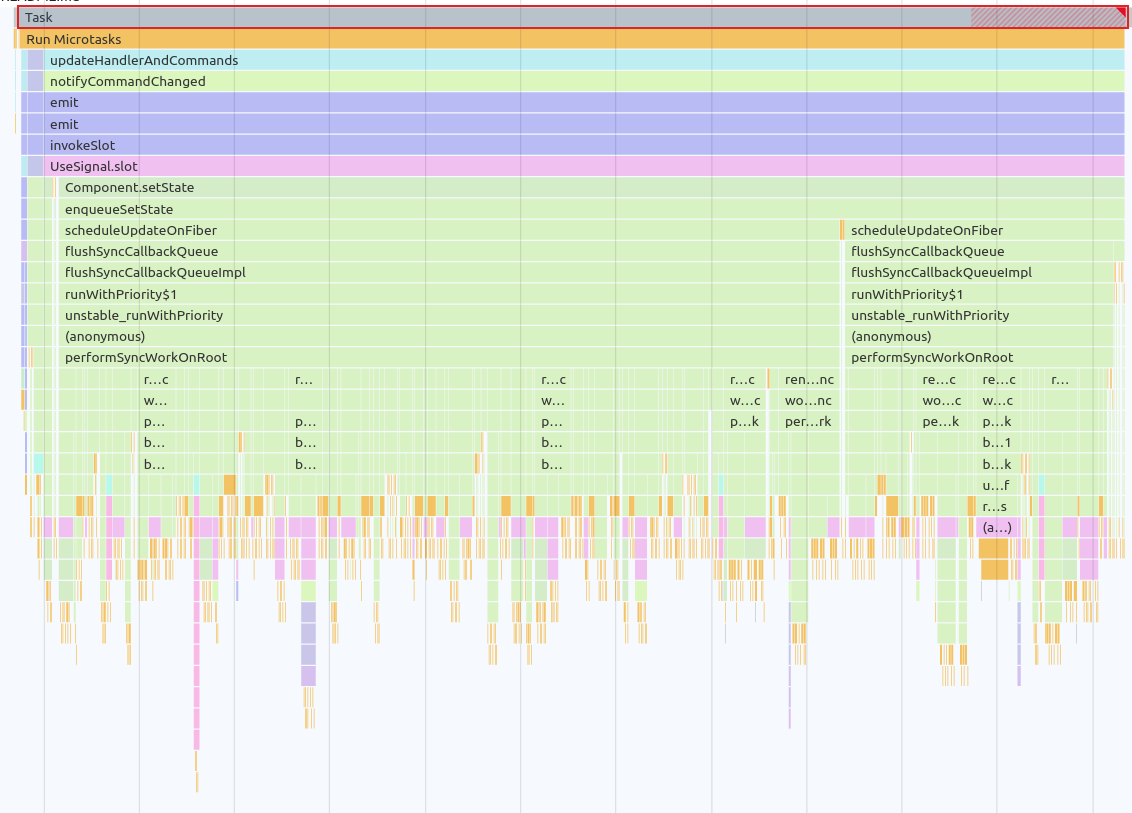Select the updateHandlerAndCommands frame

(143, 60)
